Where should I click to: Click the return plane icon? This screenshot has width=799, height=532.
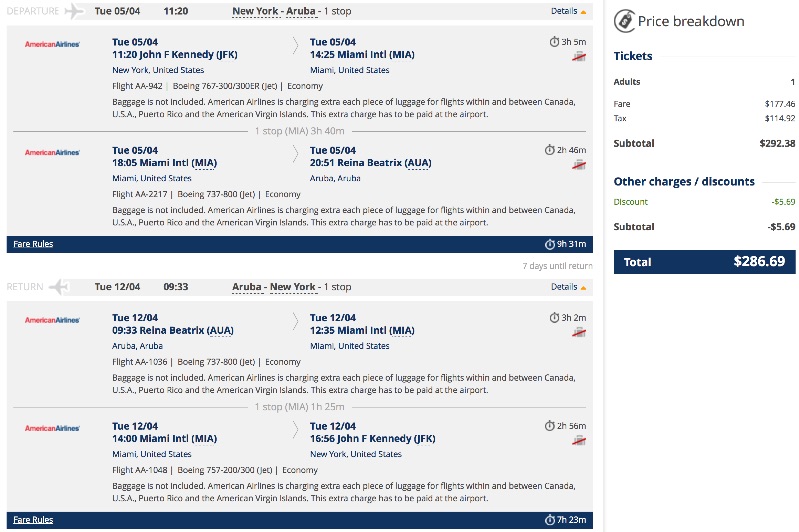(x=58, y=287)
